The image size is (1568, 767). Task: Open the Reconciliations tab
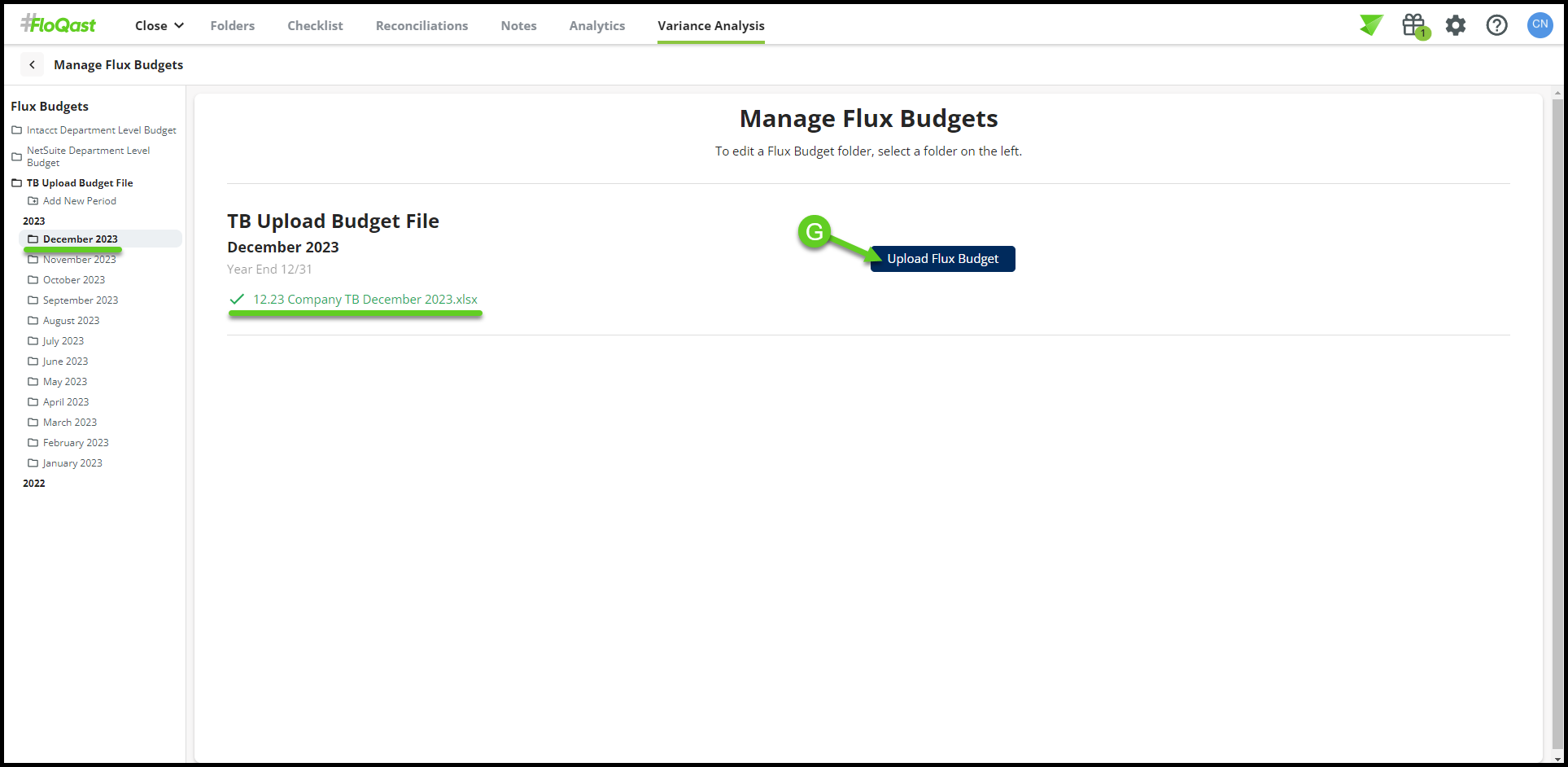(x=421, y=25)
